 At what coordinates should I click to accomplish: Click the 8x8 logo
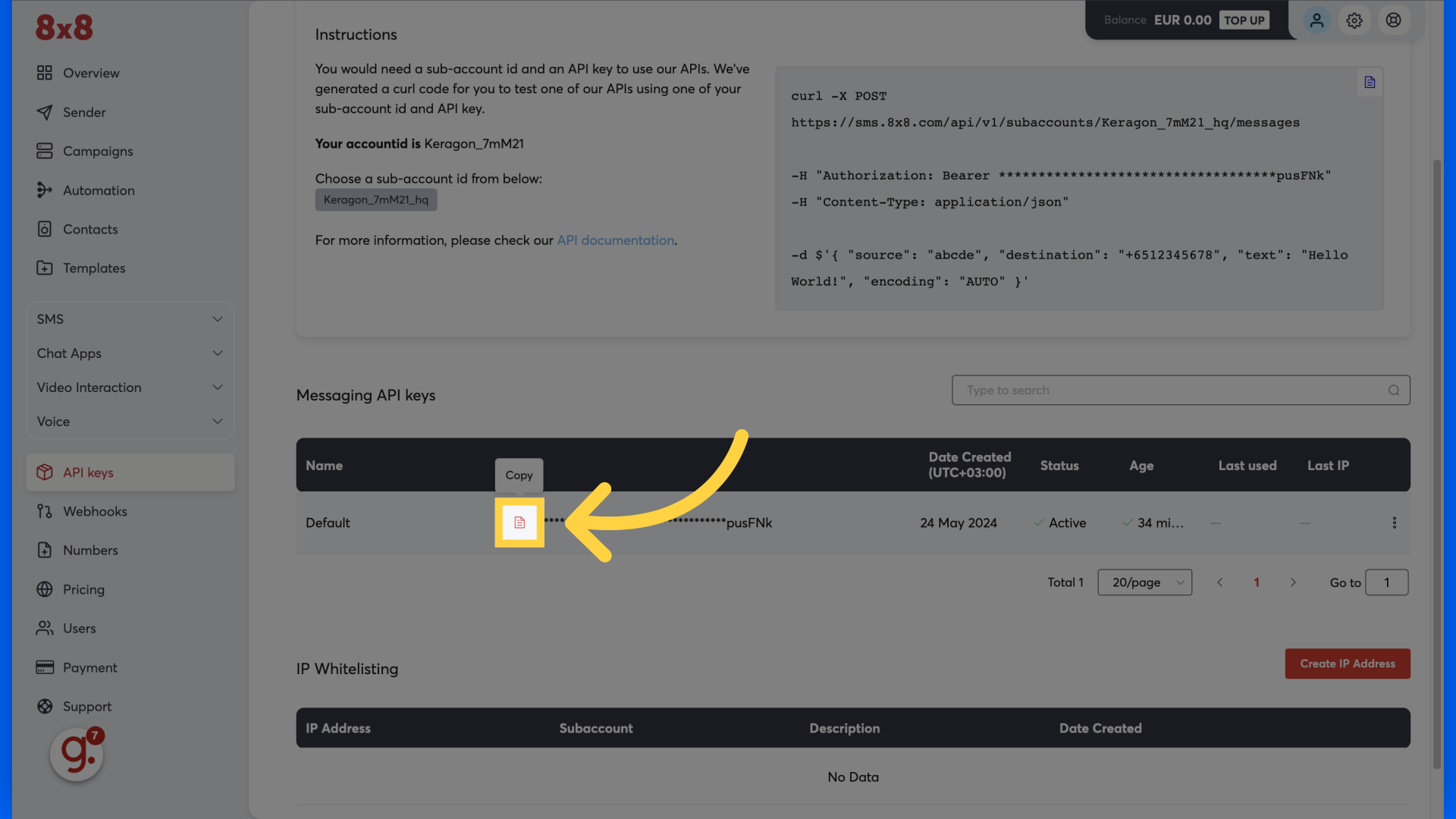[x=64, y=27]
